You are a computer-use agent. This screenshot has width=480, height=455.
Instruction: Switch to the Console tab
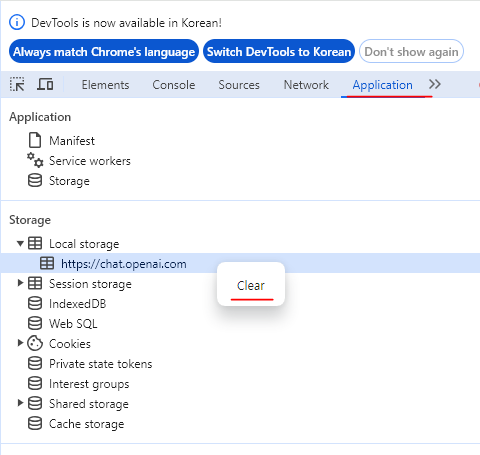click(x=174, y=85)
